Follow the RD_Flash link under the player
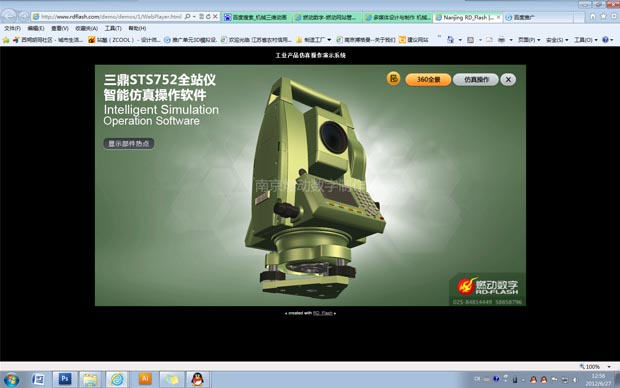This screenshot has width=620, height=388. coord(323,313)
